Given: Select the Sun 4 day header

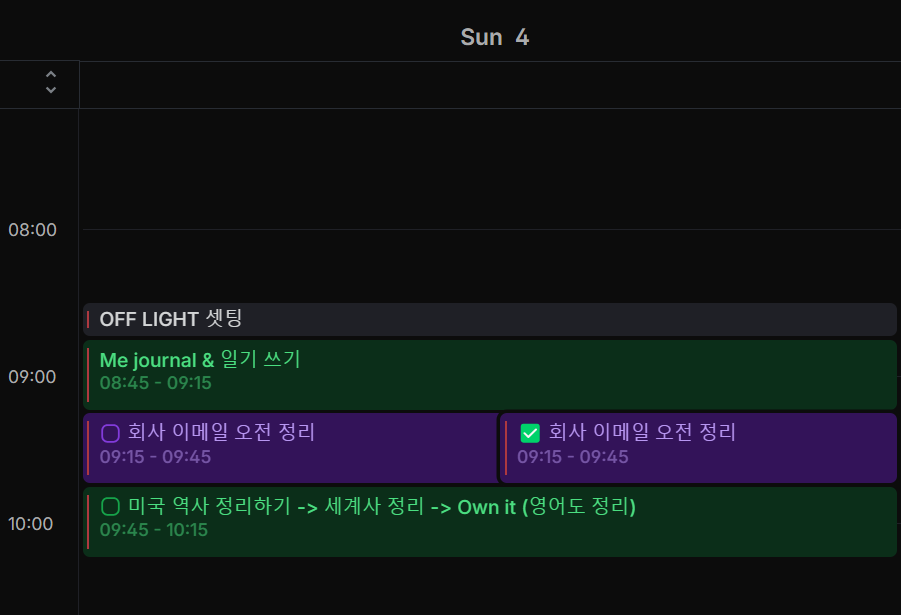Looking at the screenshot, I should [x=494, y=37].
